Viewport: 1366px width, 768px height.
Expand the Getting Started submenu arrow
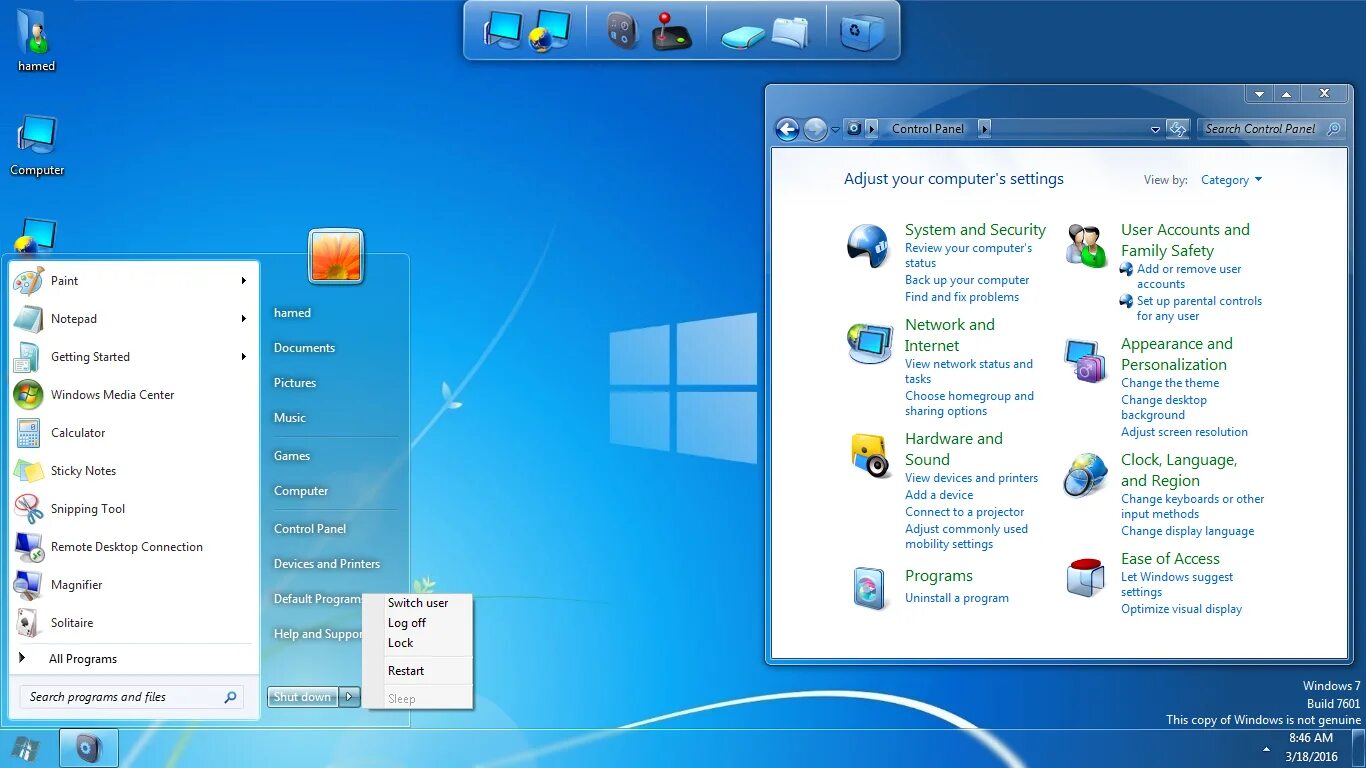tap(243, 357)
